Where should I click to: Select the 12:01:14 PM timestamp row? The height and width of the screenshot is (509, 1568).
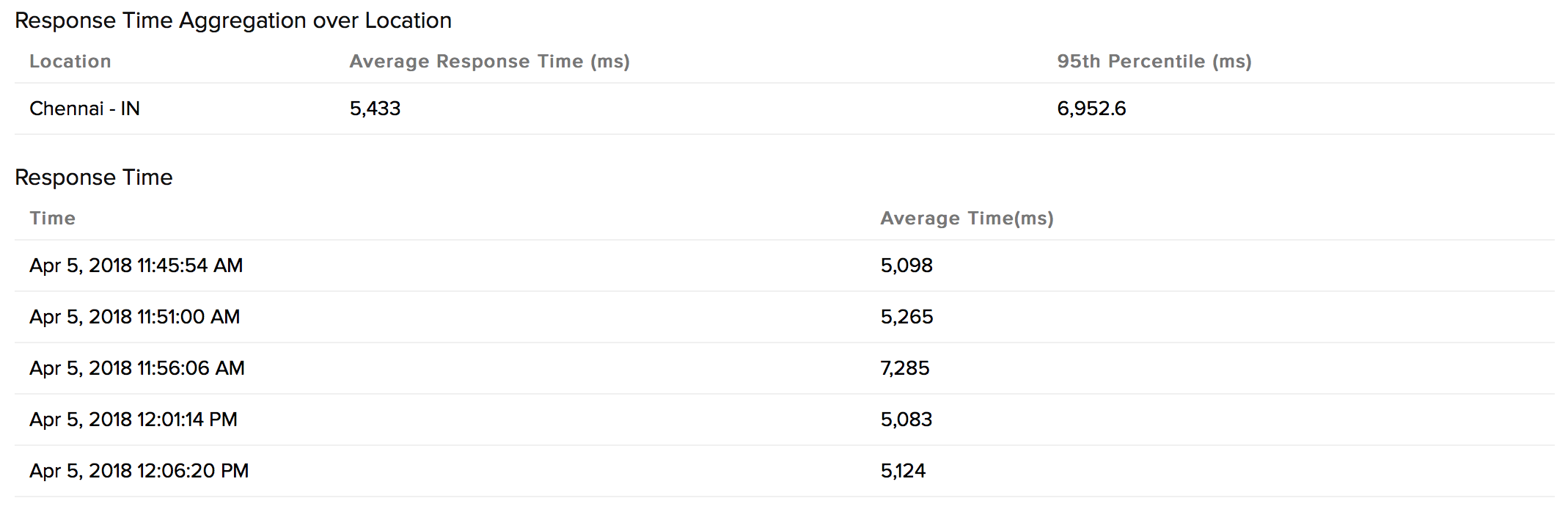pos(133,420)
